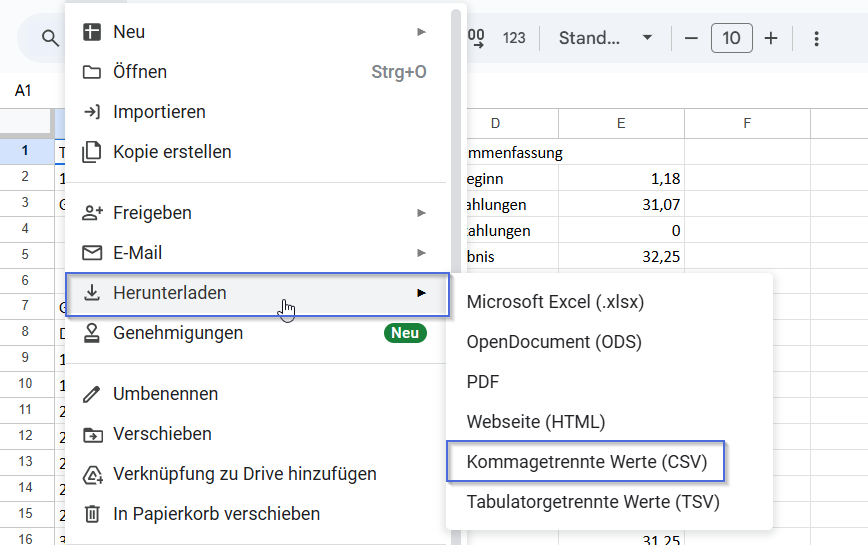Open the Standard font dropdown

605,39
